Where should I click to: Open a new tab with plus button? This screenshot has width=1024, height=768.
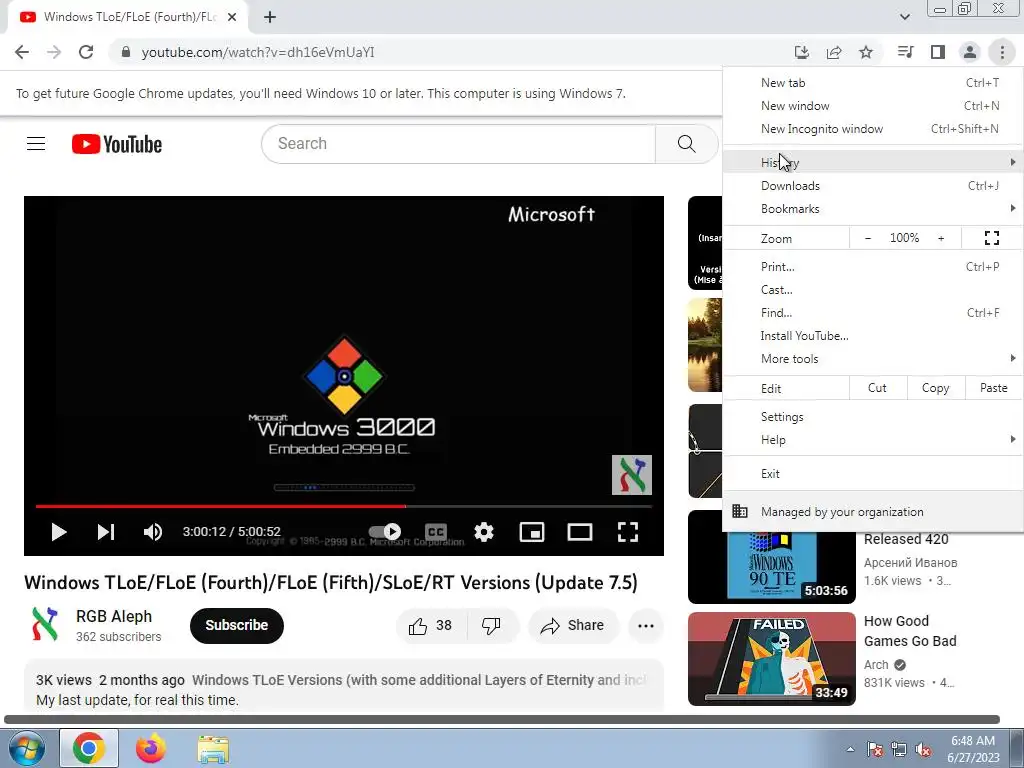click(270, 17)
